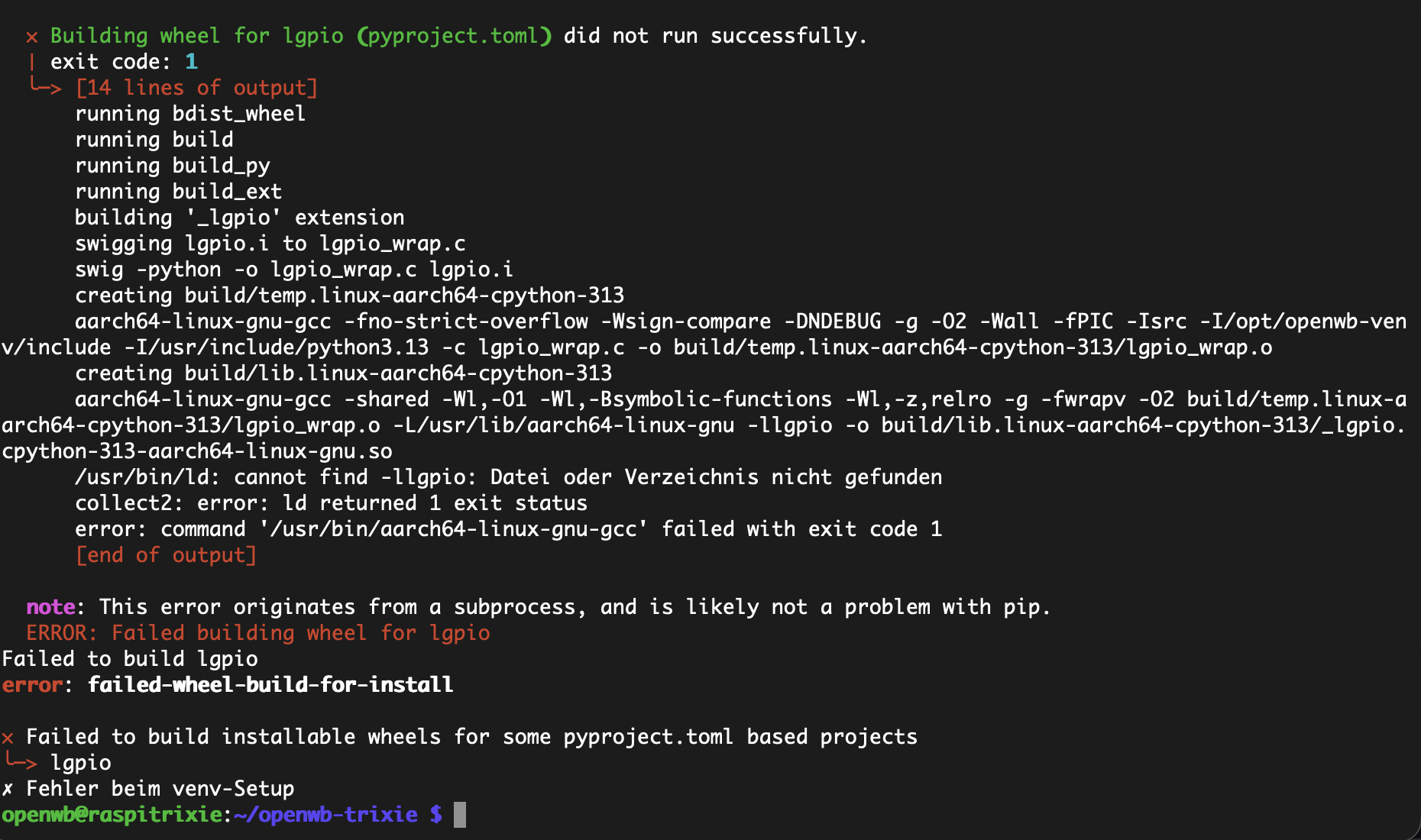Click the red "ERROR: Failed building wheel" line
1421x840 pixels.
click(258, 633)
